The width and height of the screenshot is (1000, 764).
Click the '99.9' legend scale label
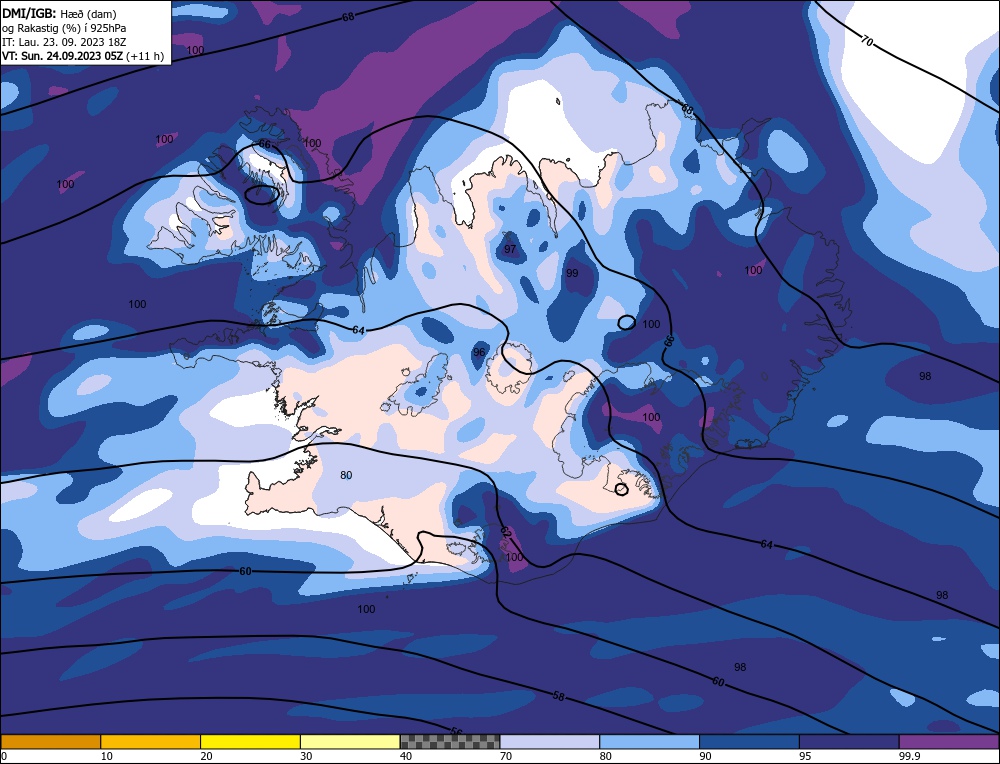[908, 756]
